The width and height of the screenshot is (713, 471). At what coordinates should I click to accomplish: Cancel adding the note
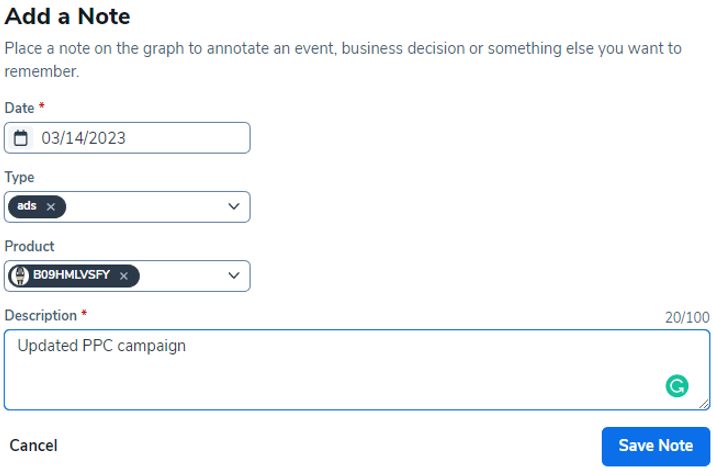(x=33, y=445)
